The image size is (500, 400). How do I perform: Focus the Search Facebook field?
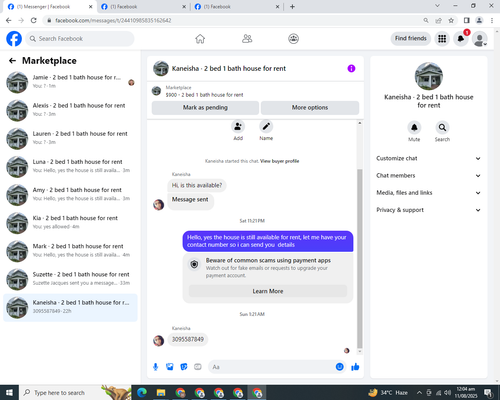click(x=80, y=39)
